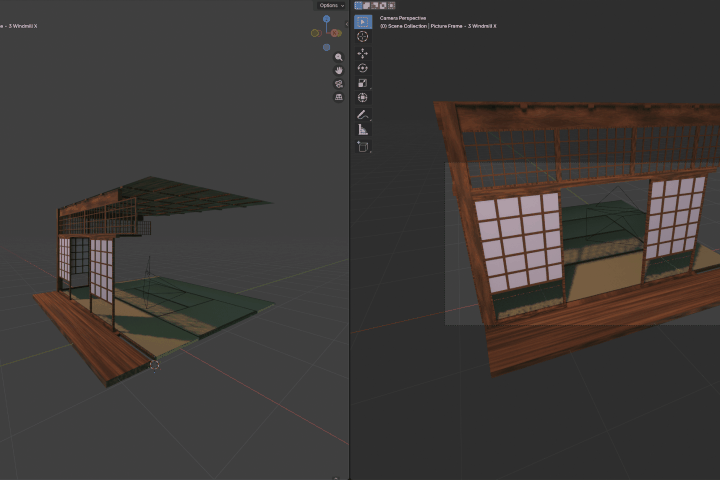Click the red X axis gizmo ball
This screenshot has width=720, height=480.
(x=336, y=33)
